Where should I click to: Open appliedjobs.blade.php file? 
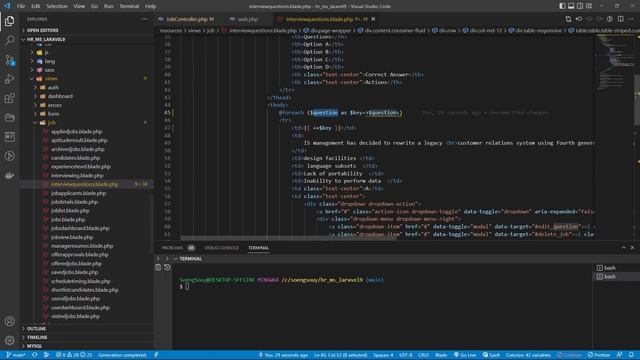tap(76, 132)
